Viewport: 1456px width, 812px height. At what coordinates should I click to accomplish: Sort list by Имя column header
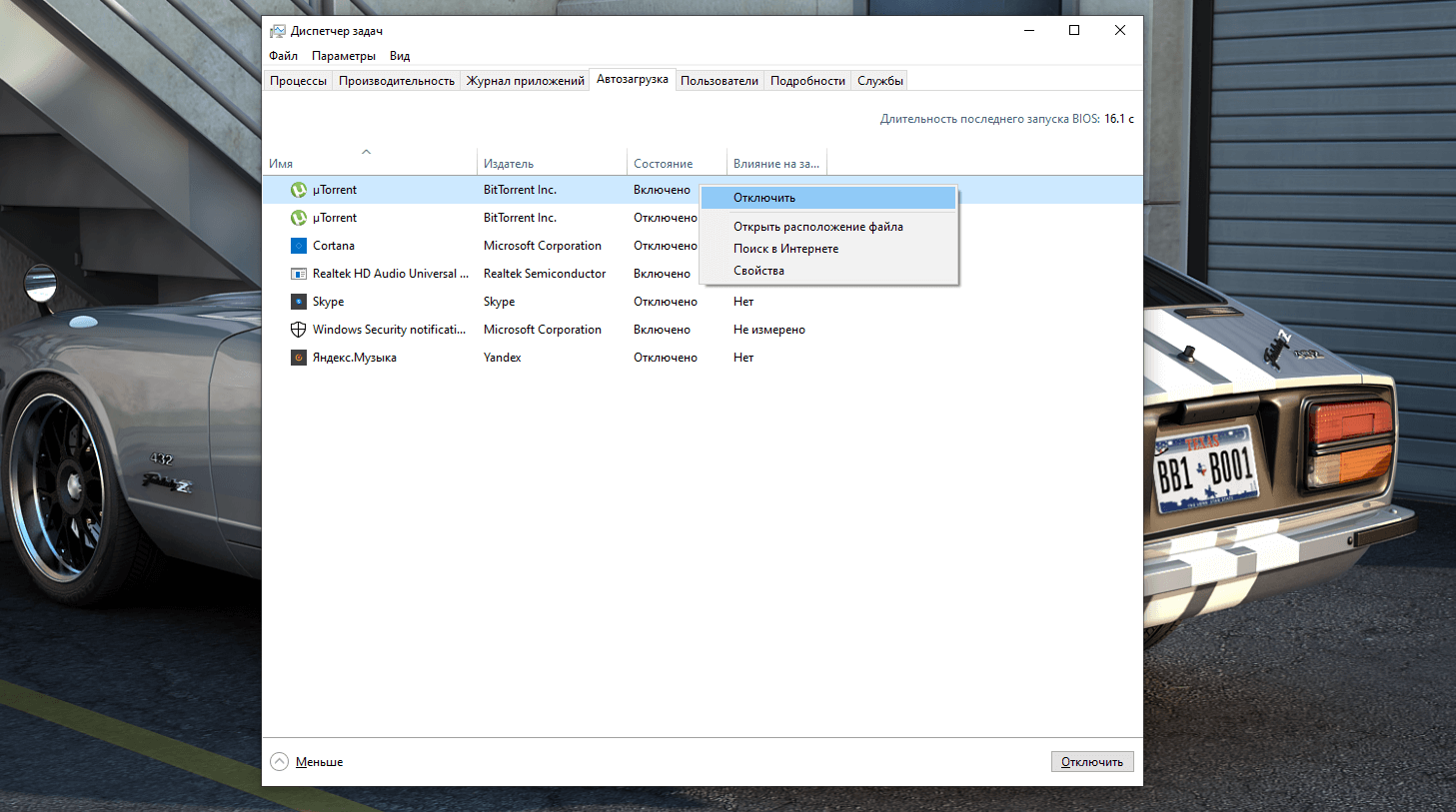coord(281,164)
